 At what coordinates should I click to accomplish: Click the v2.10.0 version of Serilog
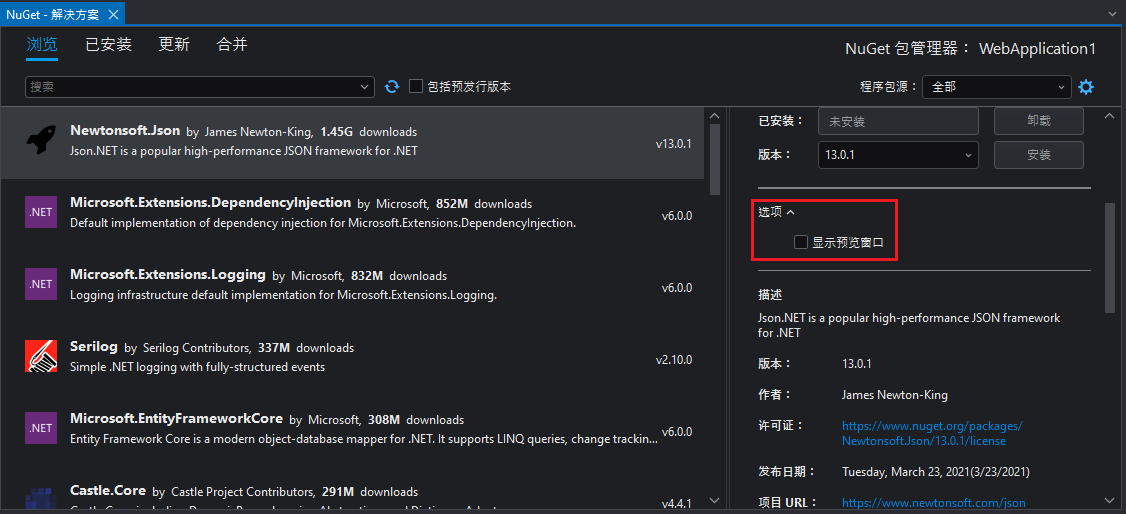(674, 360)
